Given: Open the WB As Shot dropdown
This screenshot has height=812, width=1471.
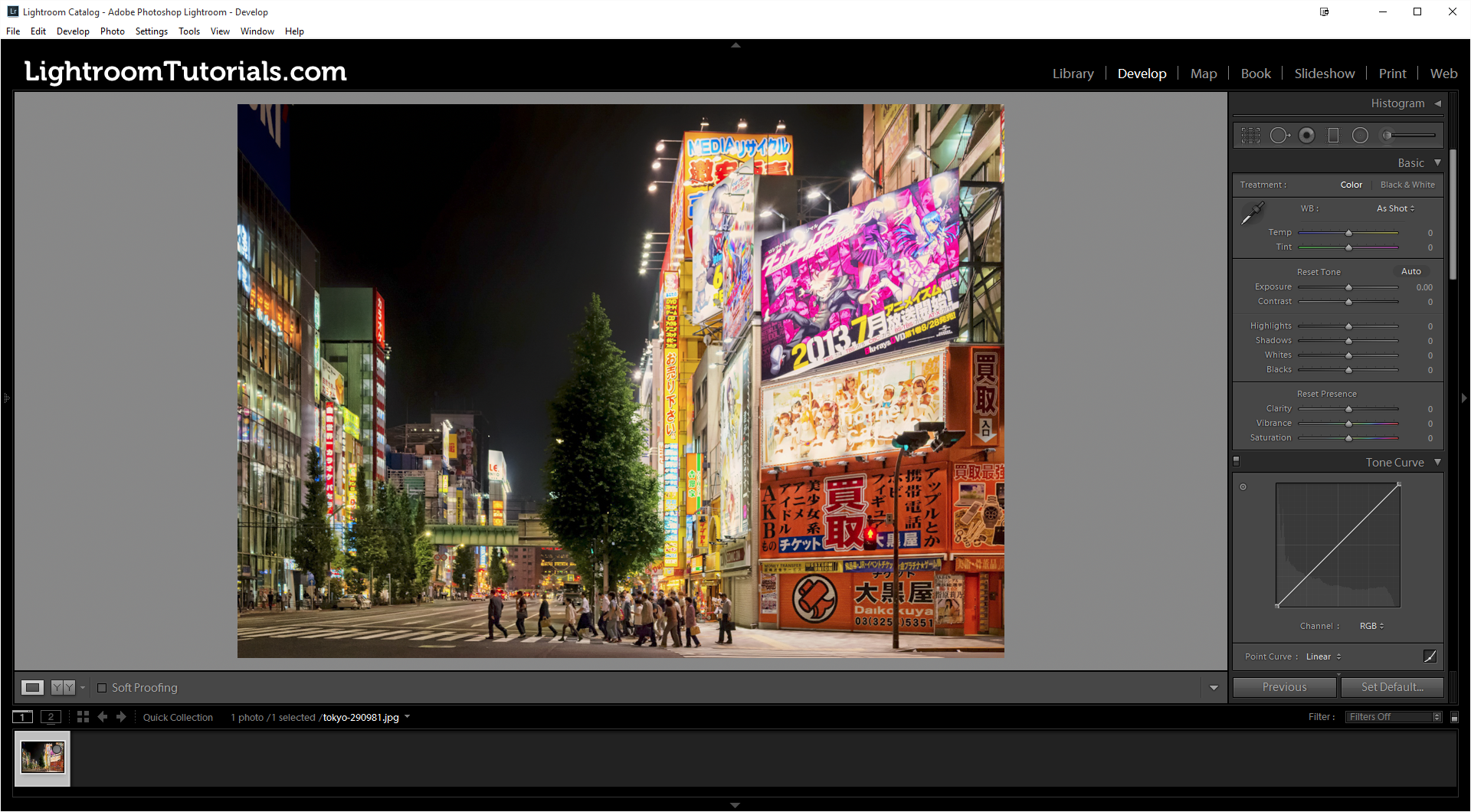Looking at the screenshot, I should pos(1395,208).
